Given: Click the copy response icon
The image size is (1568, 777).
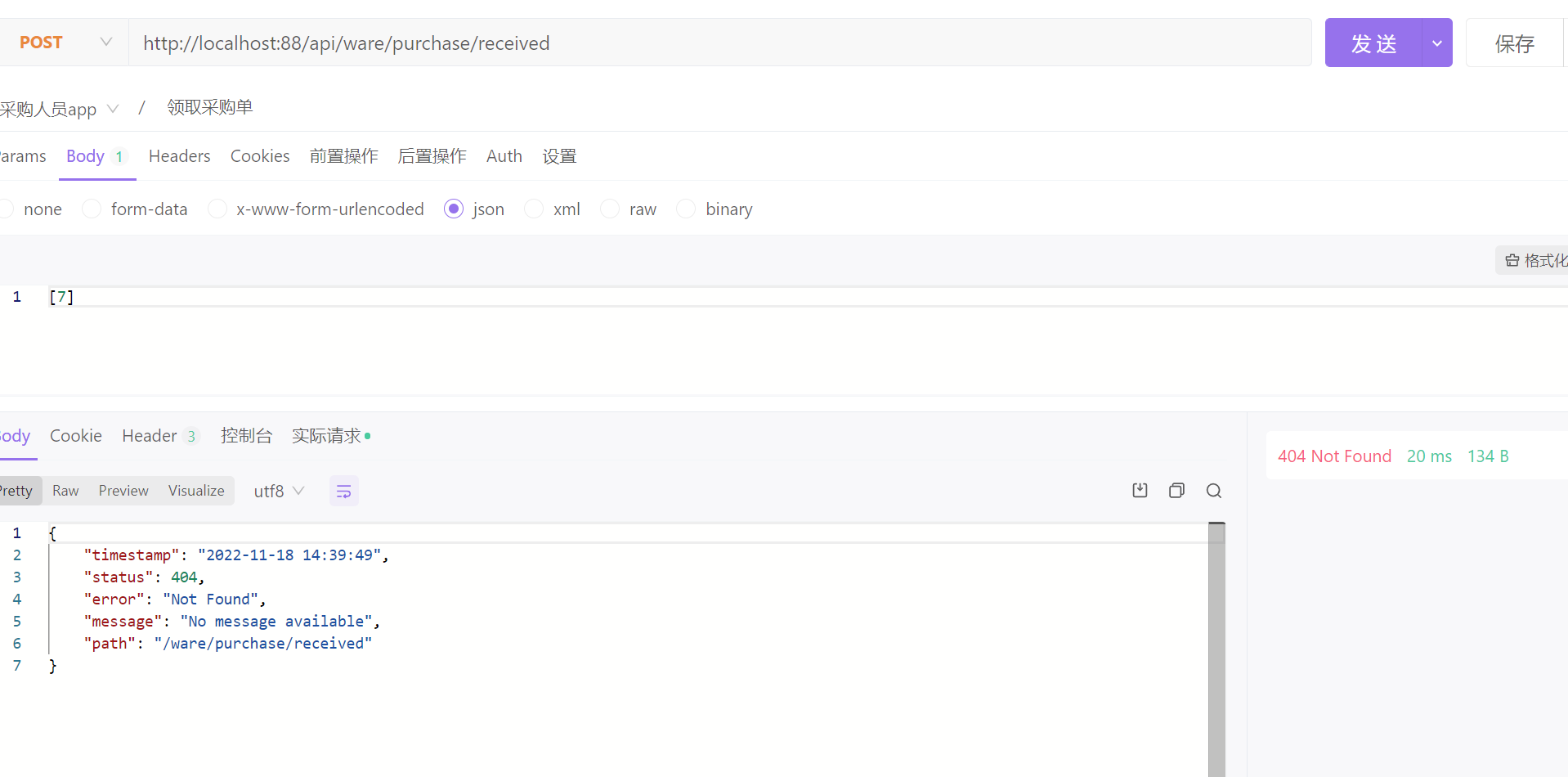Looking at the screenshot, I should 1177,491.
